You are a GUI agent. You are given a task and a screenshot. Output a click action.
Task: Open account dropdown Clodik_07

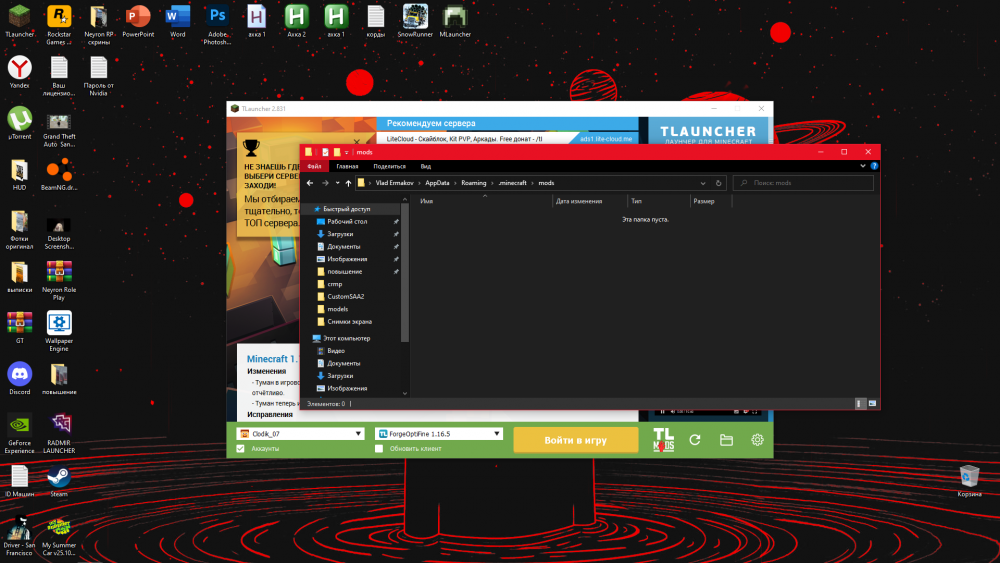[x=300, y=434]
